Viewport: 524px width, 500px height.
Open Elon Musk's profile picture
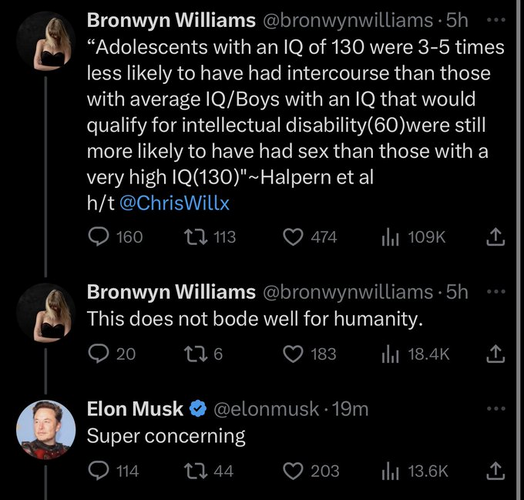pyautogui.click(x=46, y=429)
